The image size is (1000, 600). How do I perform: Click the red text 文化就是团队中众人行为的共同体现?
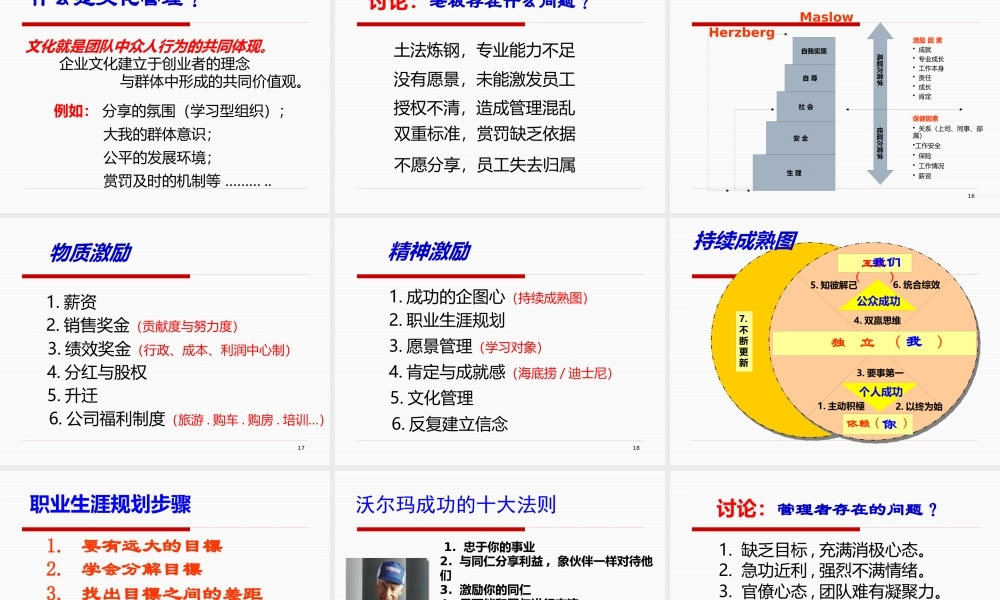[147, 47]
